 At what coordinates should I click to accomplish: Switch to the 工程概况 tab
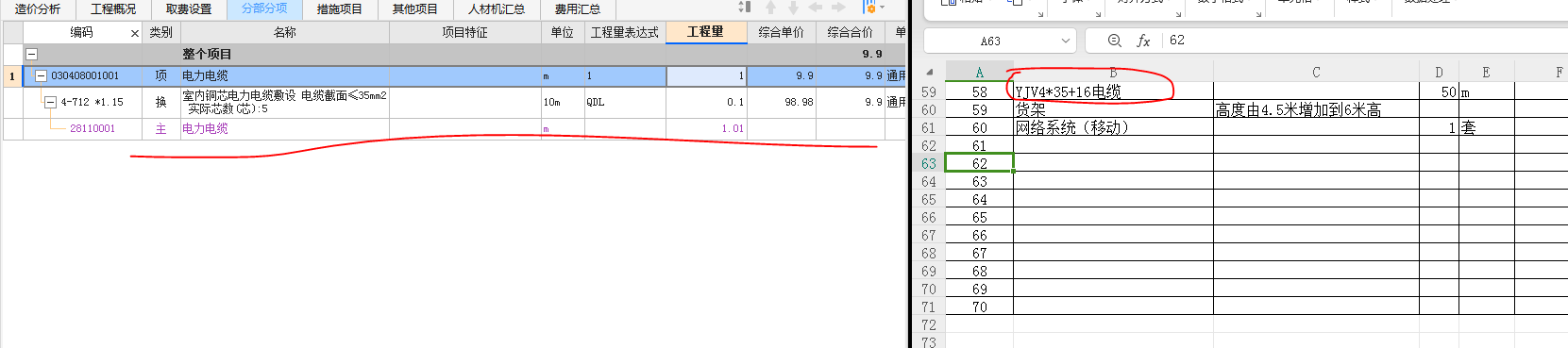(113, 9)
